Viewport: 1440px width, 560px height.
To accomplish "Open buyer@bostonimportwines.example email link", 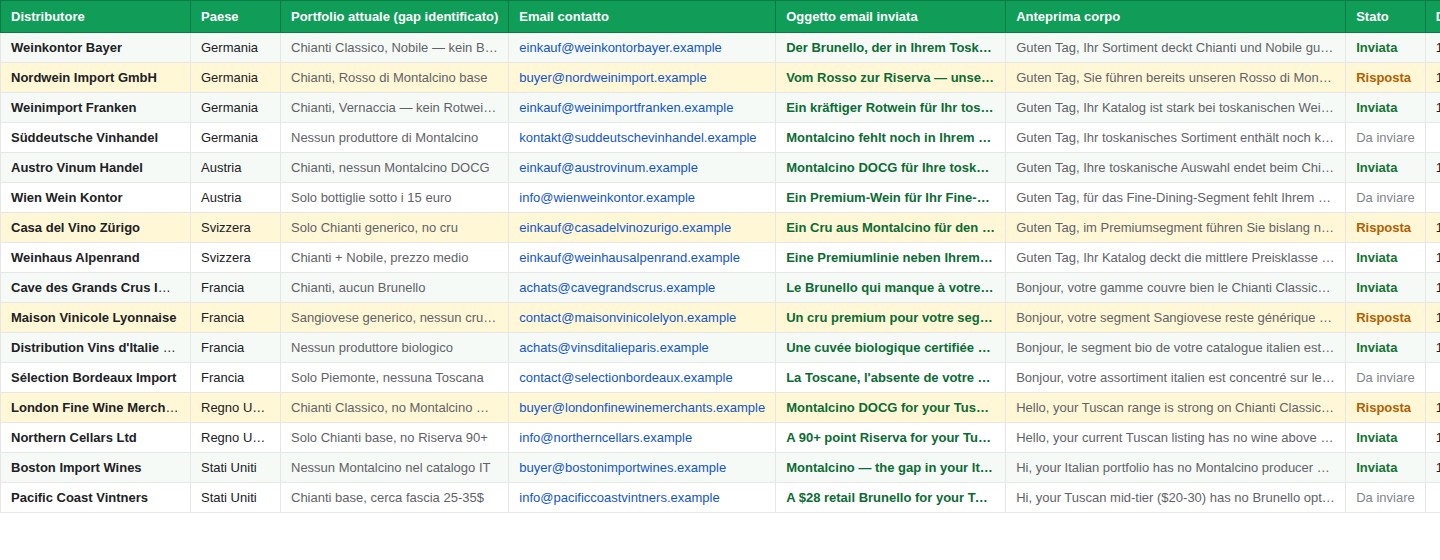I will [622, 468].
